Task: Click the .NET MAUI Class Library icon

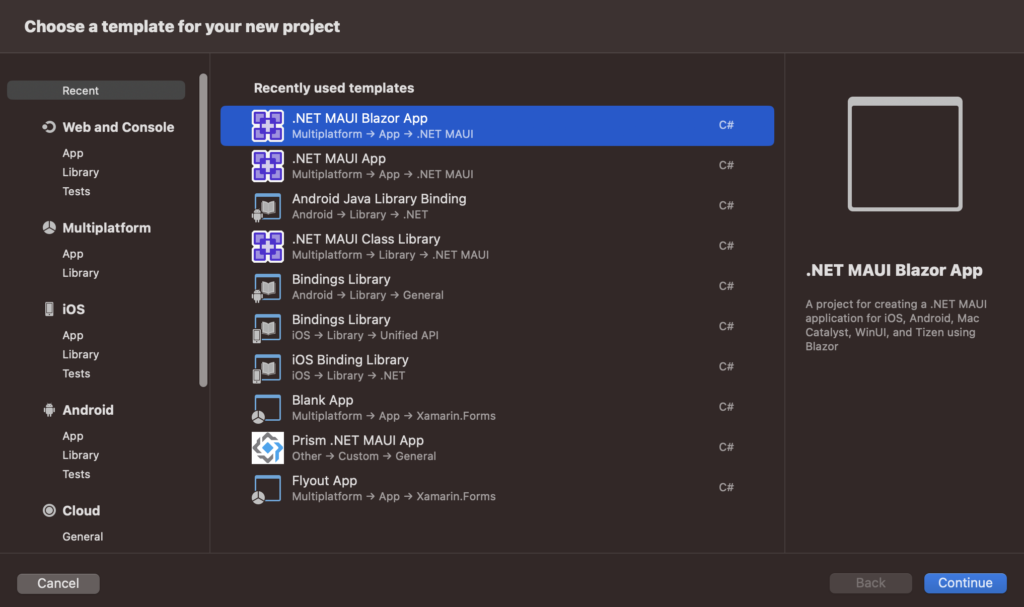Action: pyautogui.click(x=267, y=246)
